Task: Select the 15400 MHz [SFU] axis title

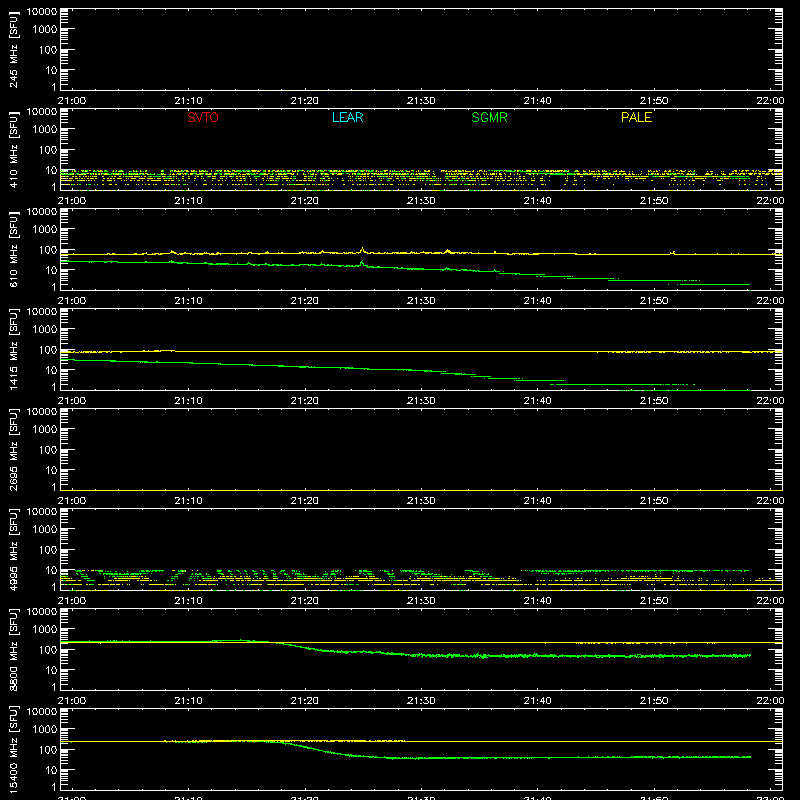Action: [x=14, y=750]
